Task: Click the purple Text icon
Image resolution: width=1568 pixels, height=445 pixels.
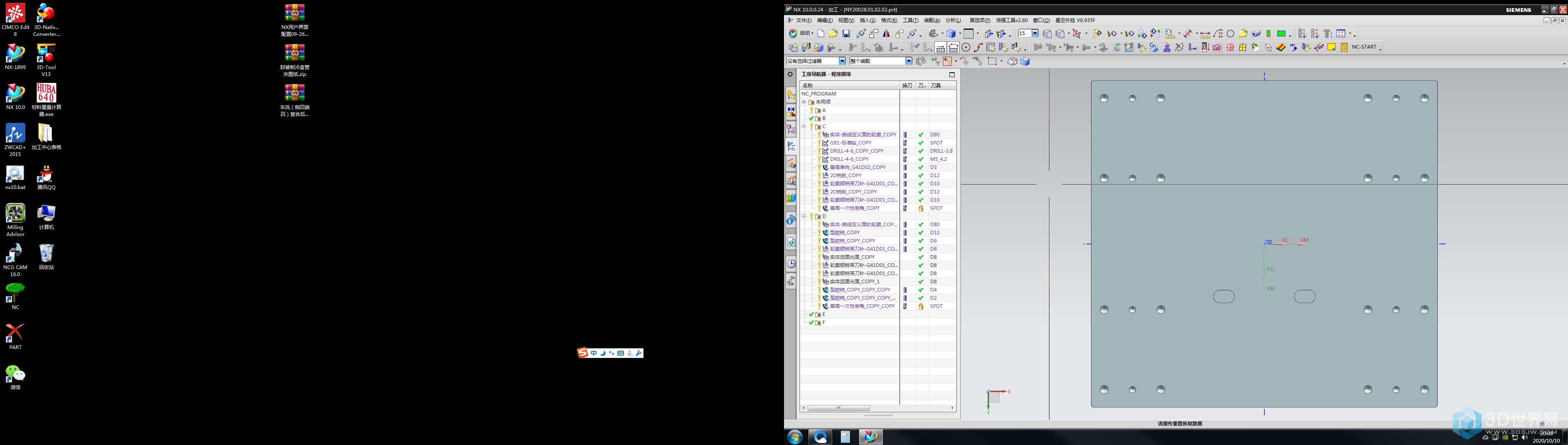Action: (1319, 47)
